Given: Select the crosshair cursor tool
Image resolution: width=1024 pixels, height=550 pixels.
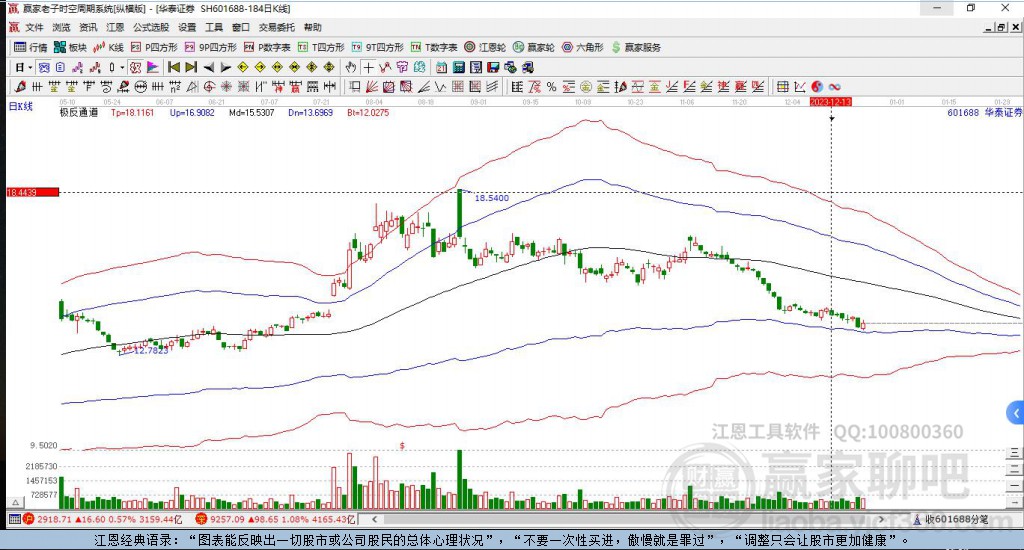Looking at the screenshot, I should pyautogui.click(x=368, y=67).
